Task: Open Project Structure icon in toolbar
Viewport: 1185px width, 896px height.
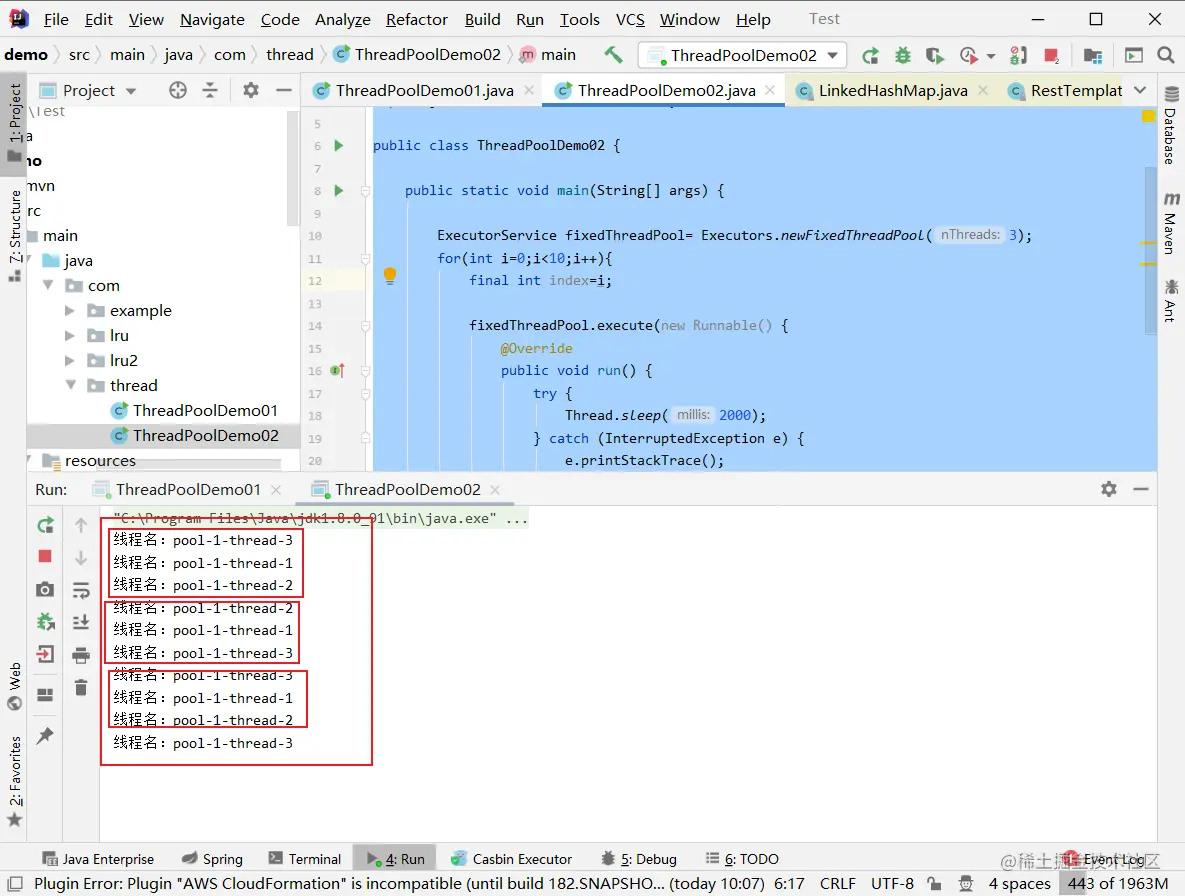Action: click(x=1092, y=55)
